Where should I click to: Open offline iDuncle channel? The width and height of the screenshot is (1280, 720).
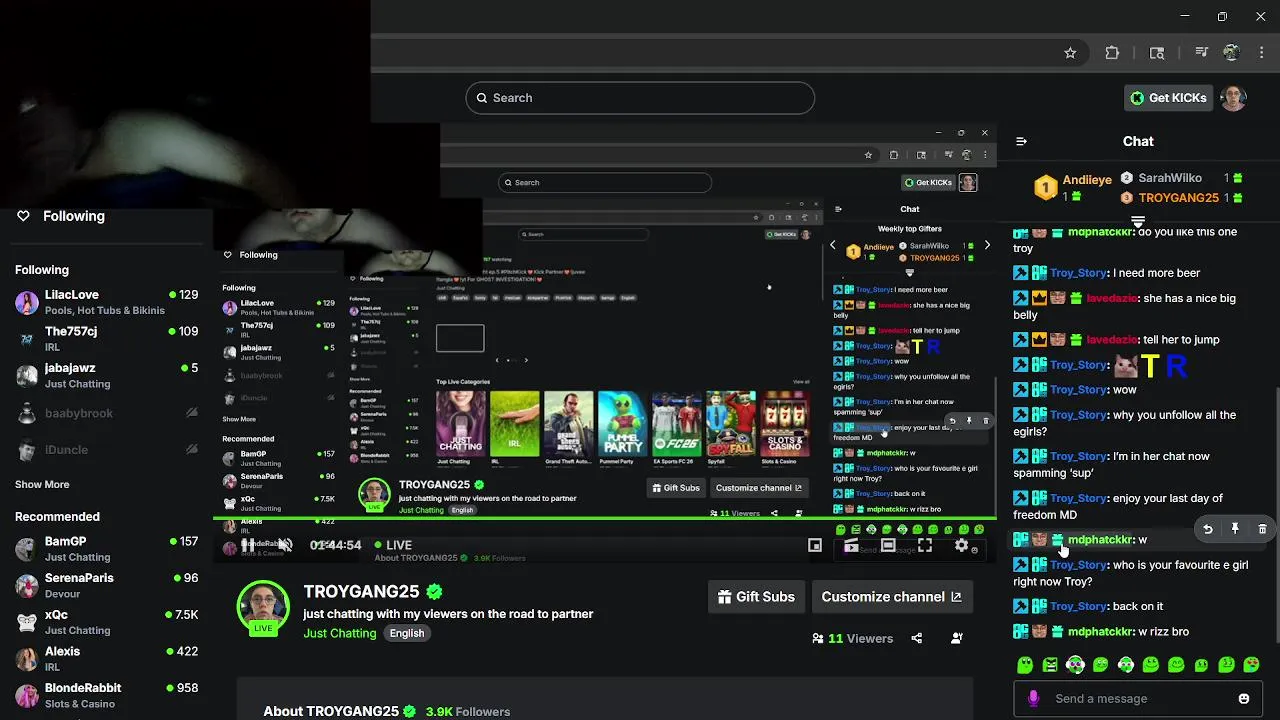click(x=106, y=450)
